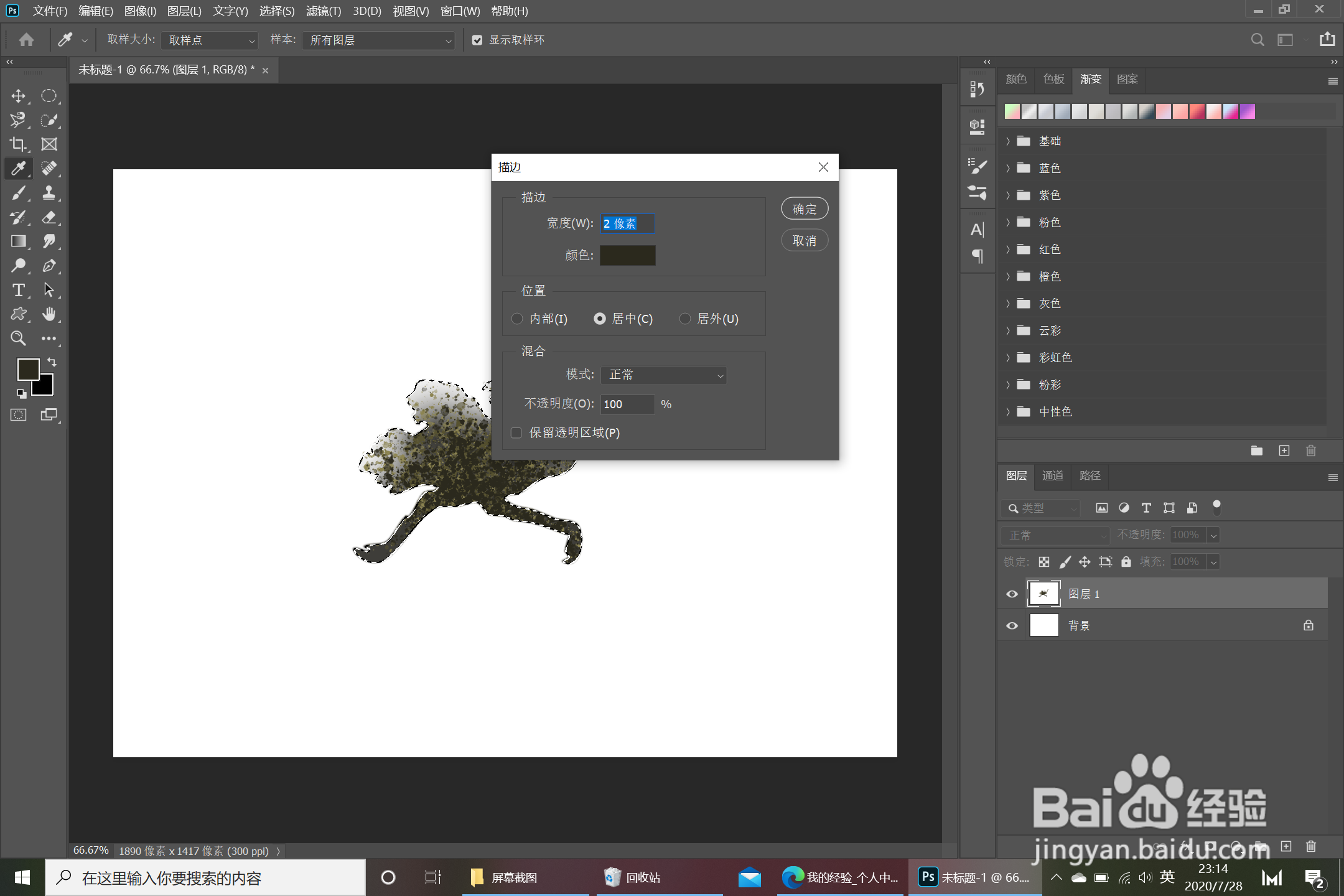Select the Crop tool
The width and height of the screenshot is (1344, 896).
[18, 144]
